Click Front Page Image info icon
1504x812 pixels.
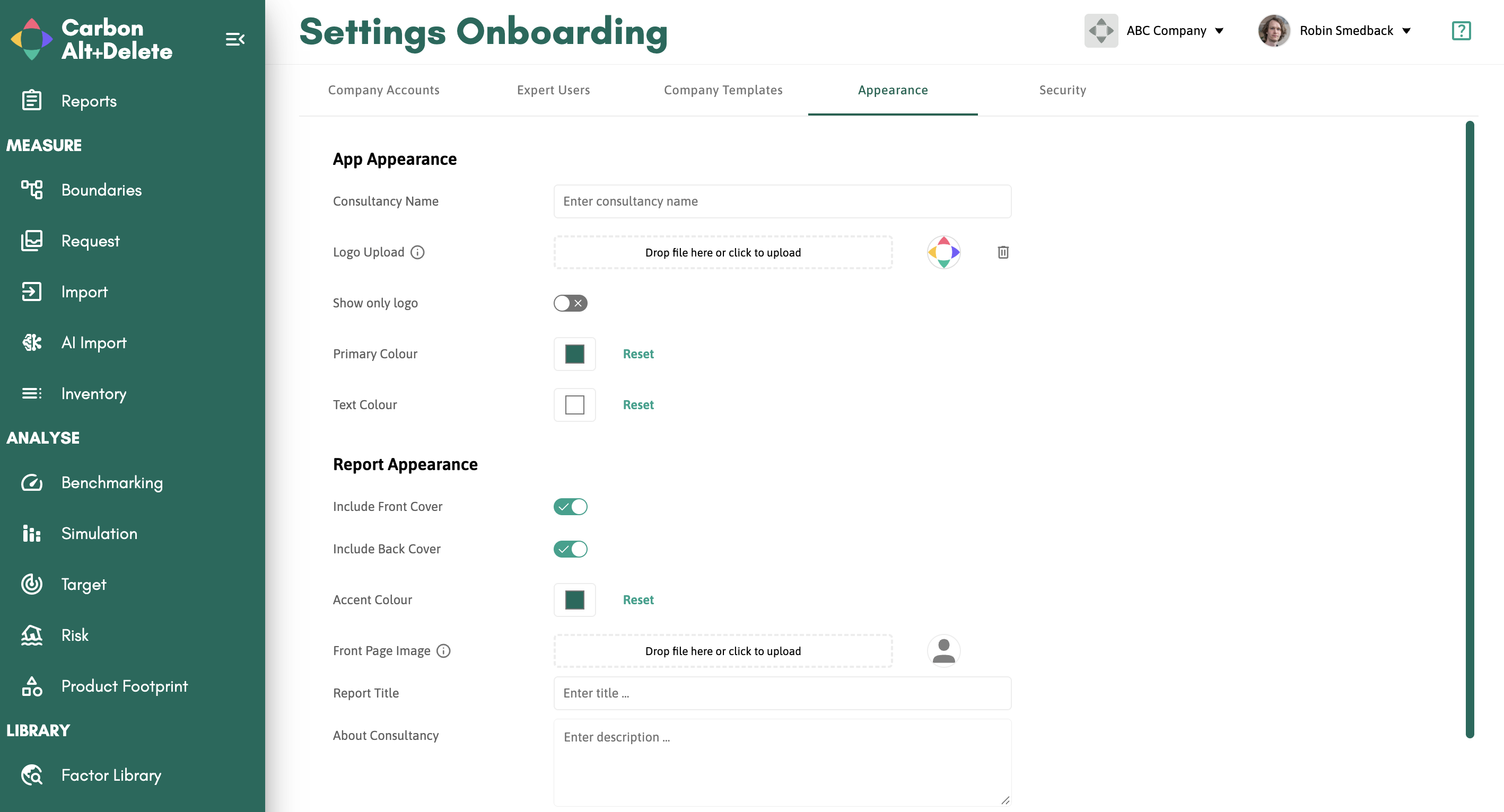click(x=443, y=650)
